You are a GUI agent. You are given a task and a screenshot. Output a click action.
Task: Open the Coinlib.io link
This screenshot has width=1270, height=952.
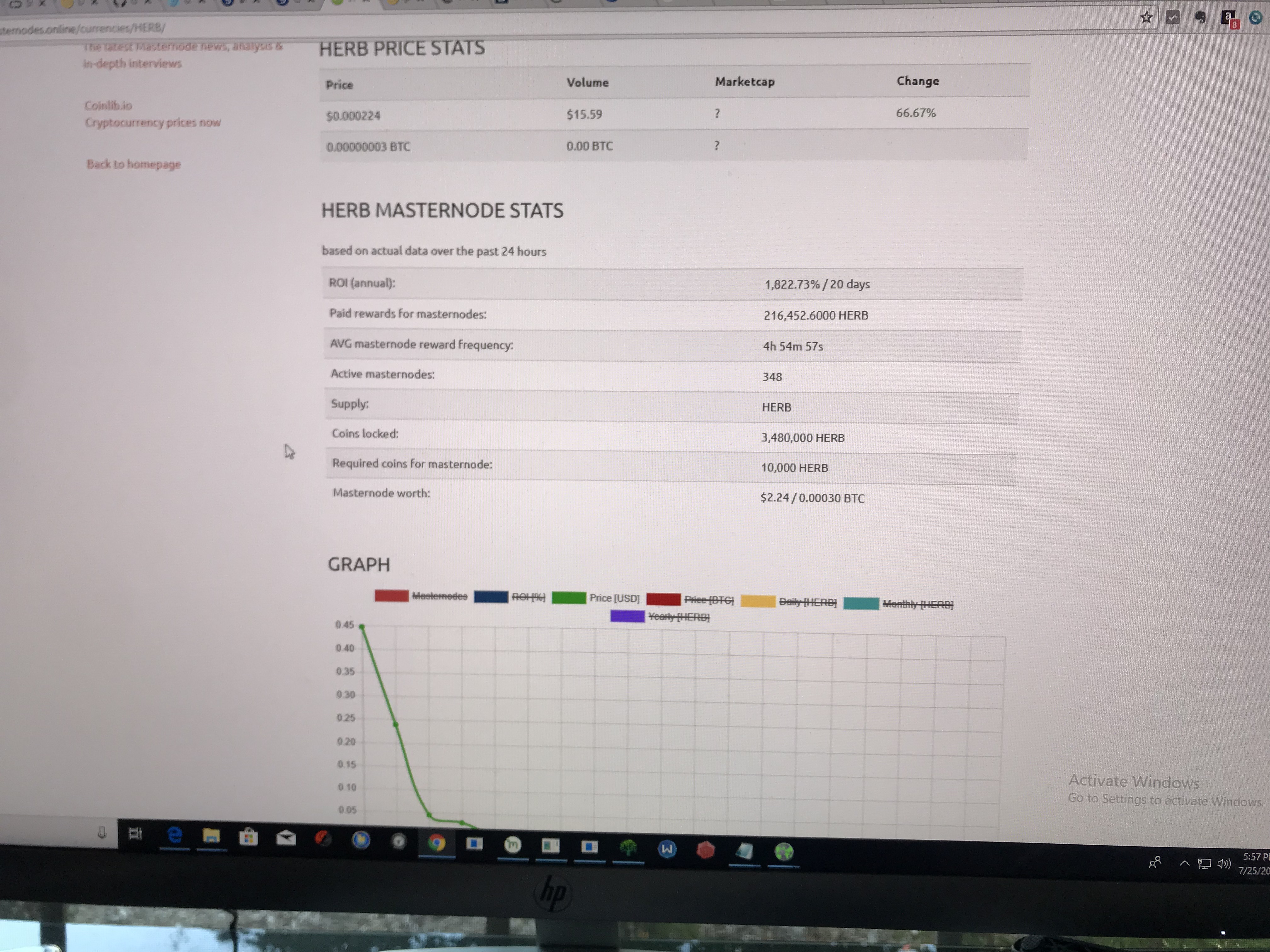tap(108, 105)
